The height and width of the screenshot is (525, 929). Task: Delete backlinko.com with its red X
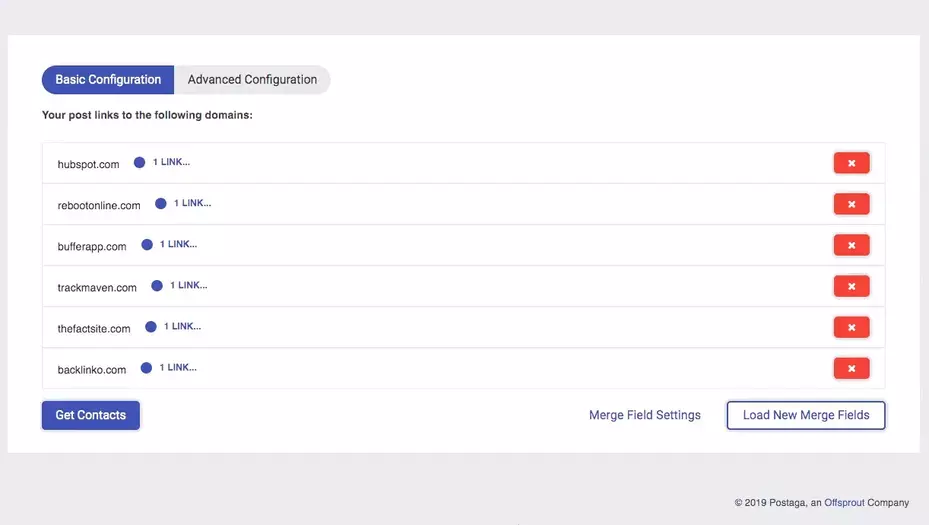[851, 368]
